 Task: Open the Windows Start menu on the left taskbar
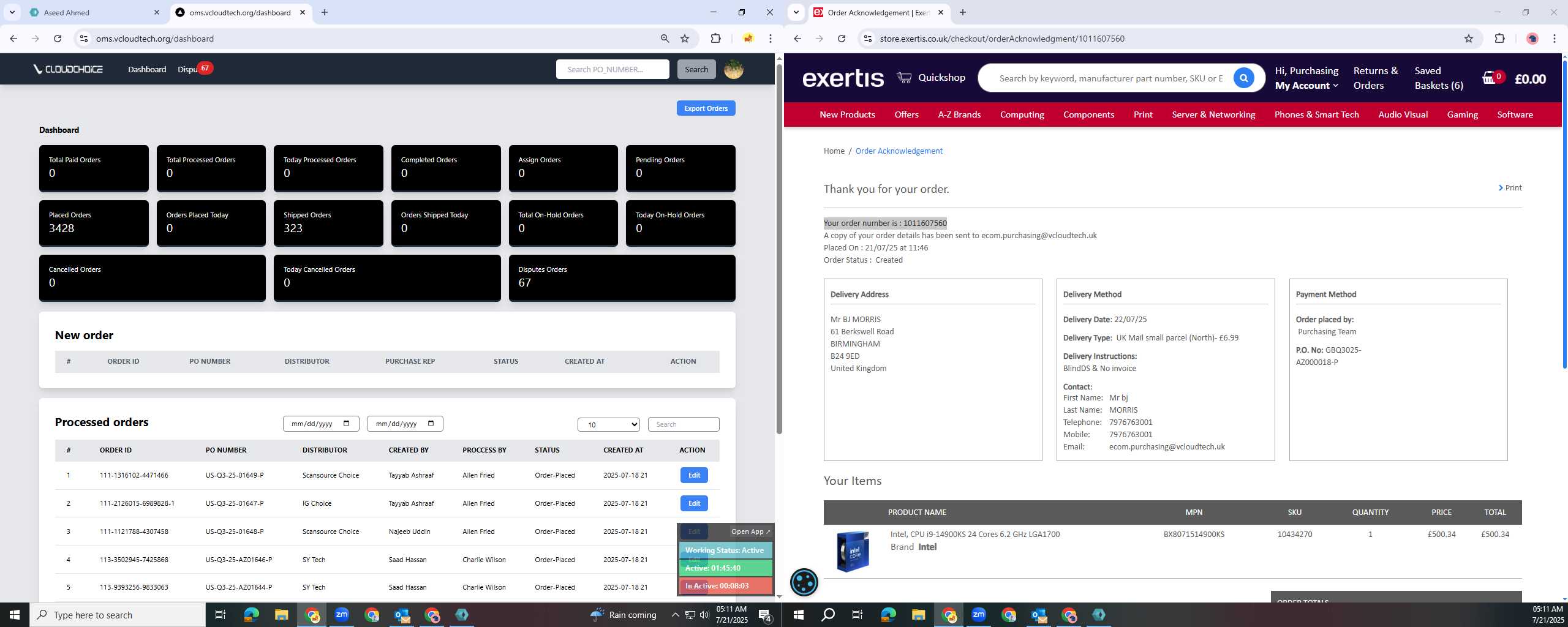(15, 615)
